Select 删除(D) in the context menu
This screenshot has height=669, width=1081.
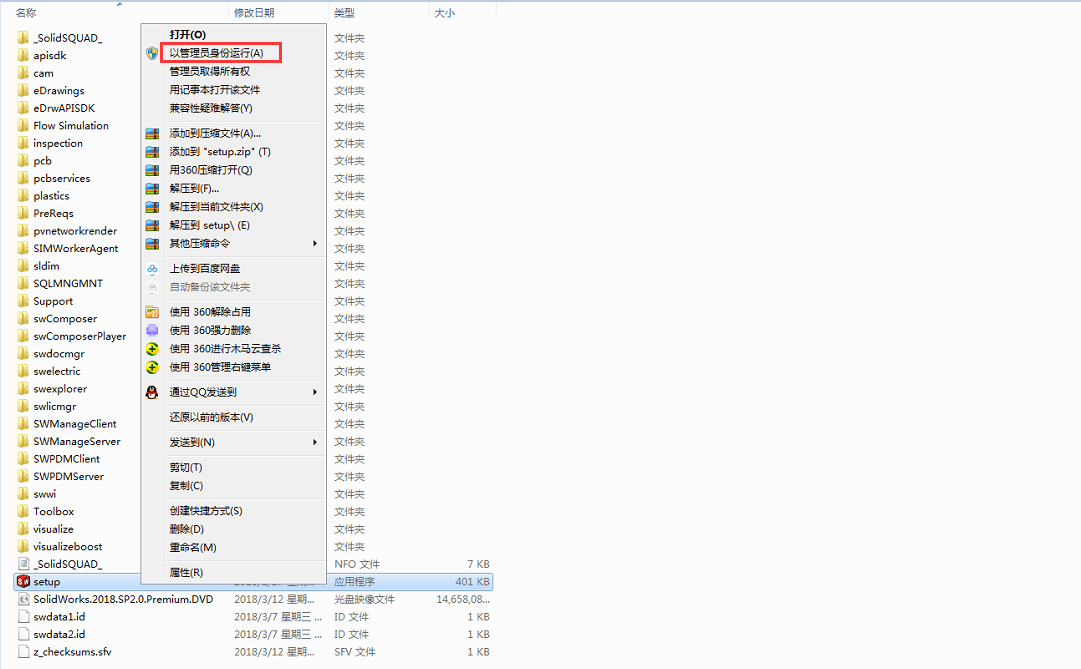pos(187,529)
